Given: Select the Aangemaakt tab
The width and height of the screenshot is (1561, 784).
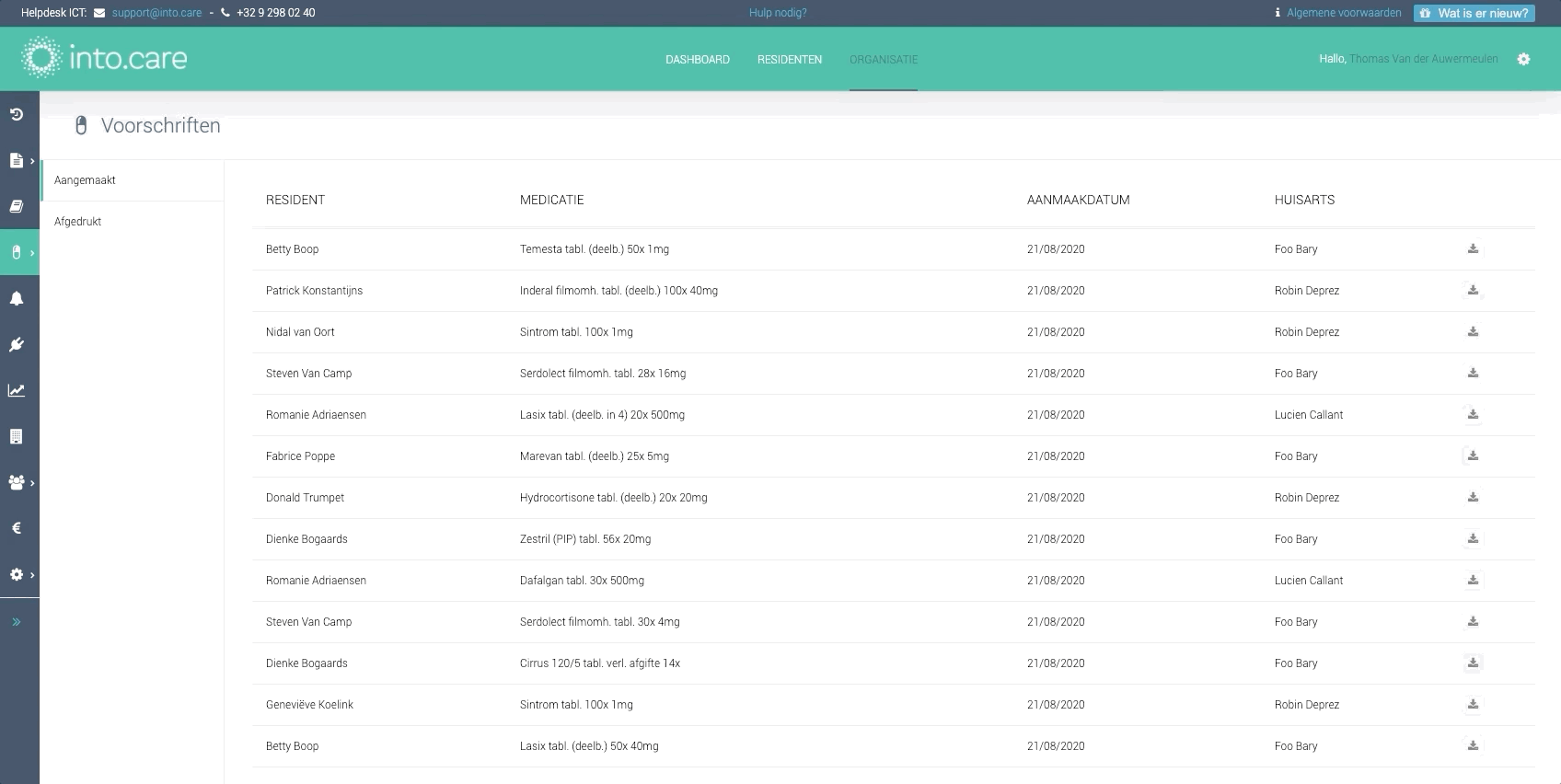Looking at the screenshot, I should point(133,180).
